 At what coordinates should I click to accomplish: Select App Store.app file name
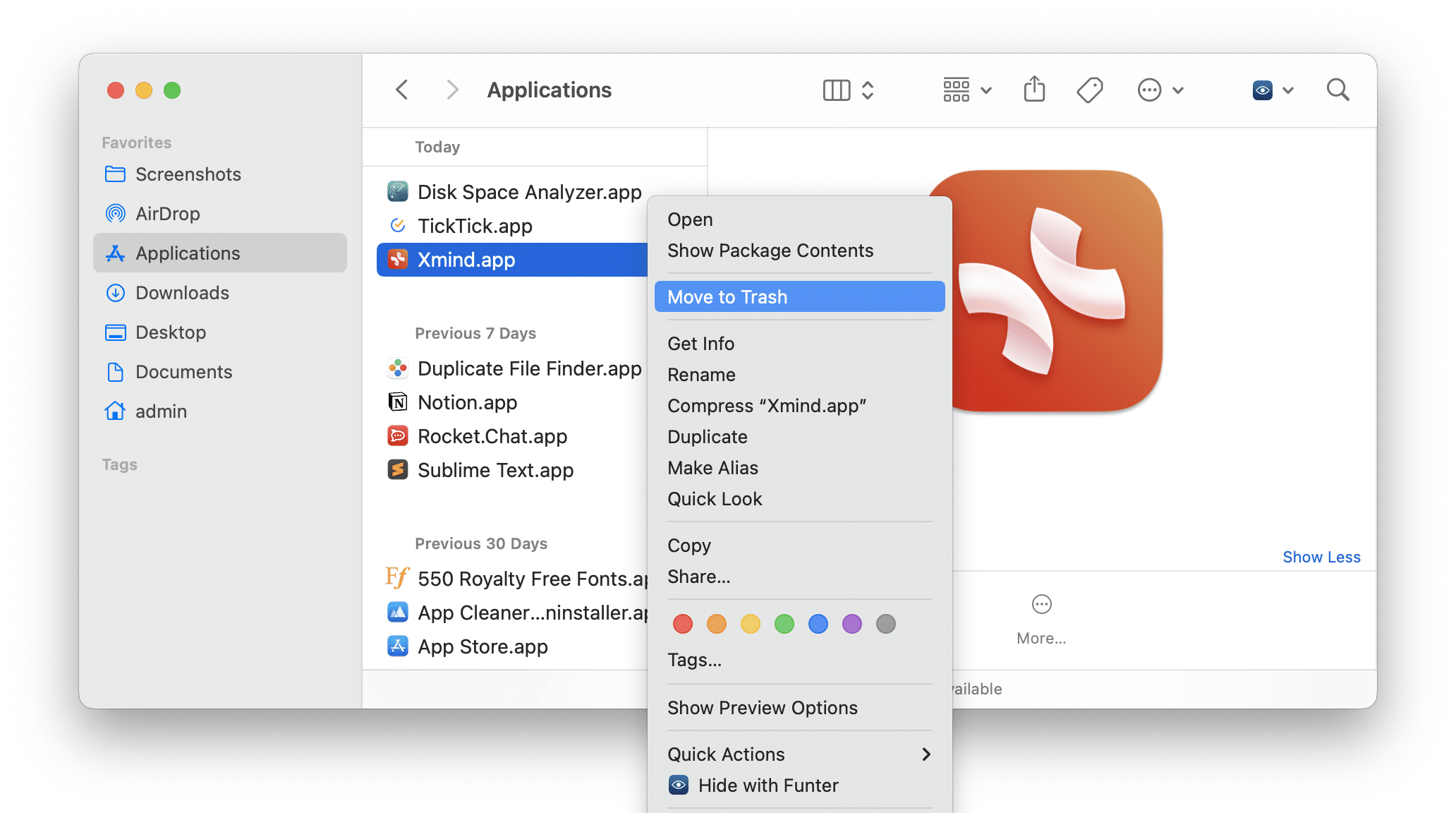coord(483,646)
